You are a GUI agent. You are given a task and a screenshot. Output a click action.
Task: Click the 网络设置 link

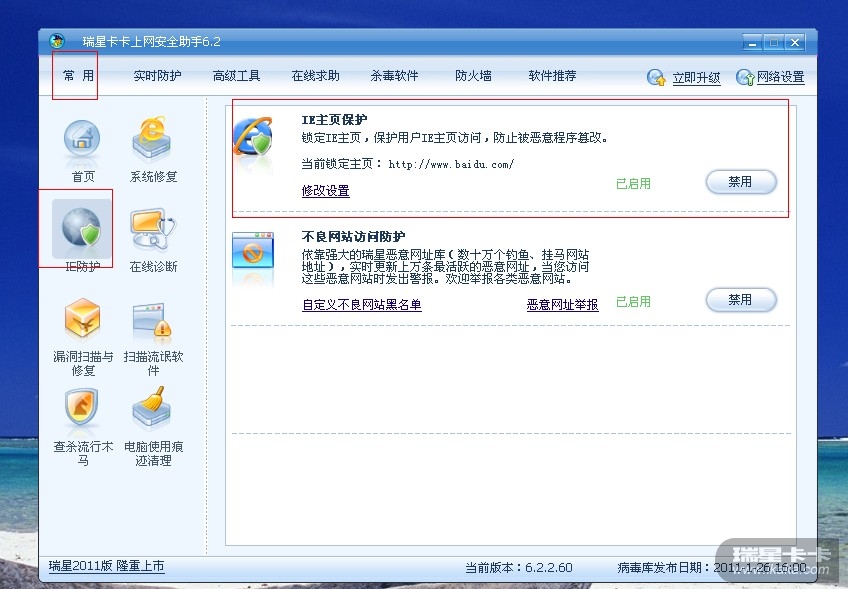point(780,77)
